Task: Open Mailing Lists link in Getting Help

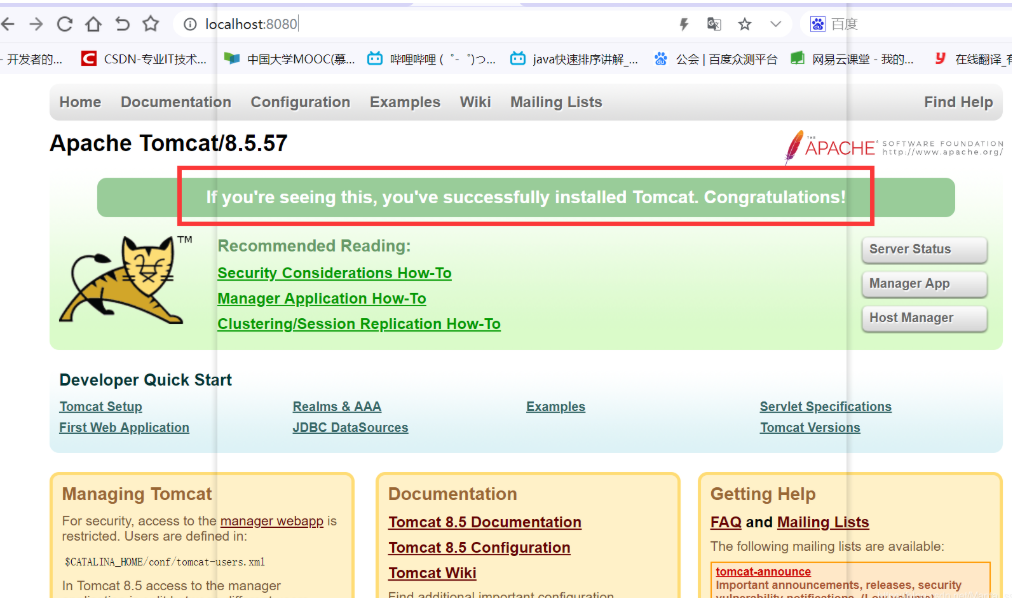Action: [823, 522]
